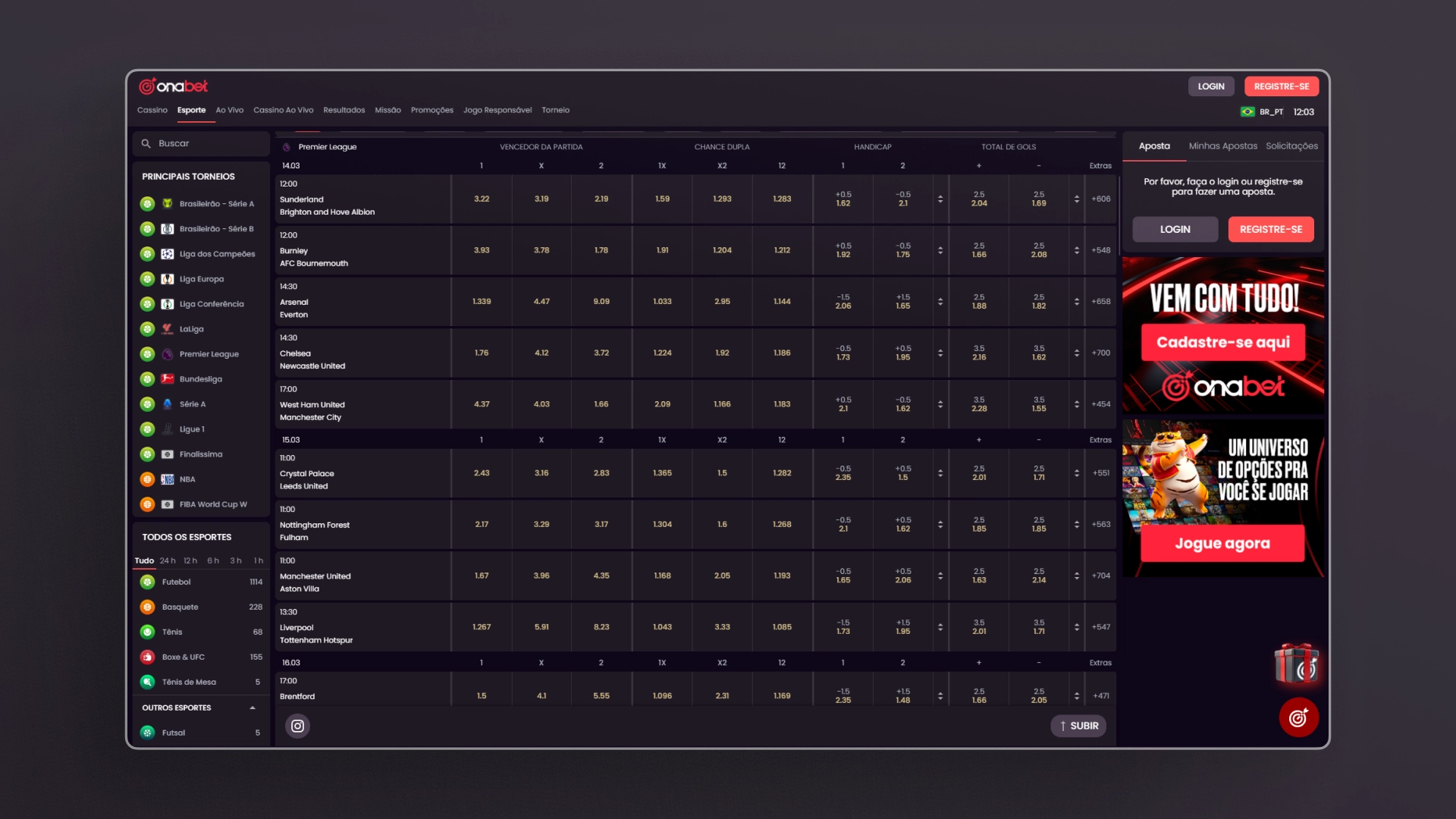This screenshot has width=1456, height=819.
Task: Switch to Minhas Apostas tab
Action: tap(1222, 146)
